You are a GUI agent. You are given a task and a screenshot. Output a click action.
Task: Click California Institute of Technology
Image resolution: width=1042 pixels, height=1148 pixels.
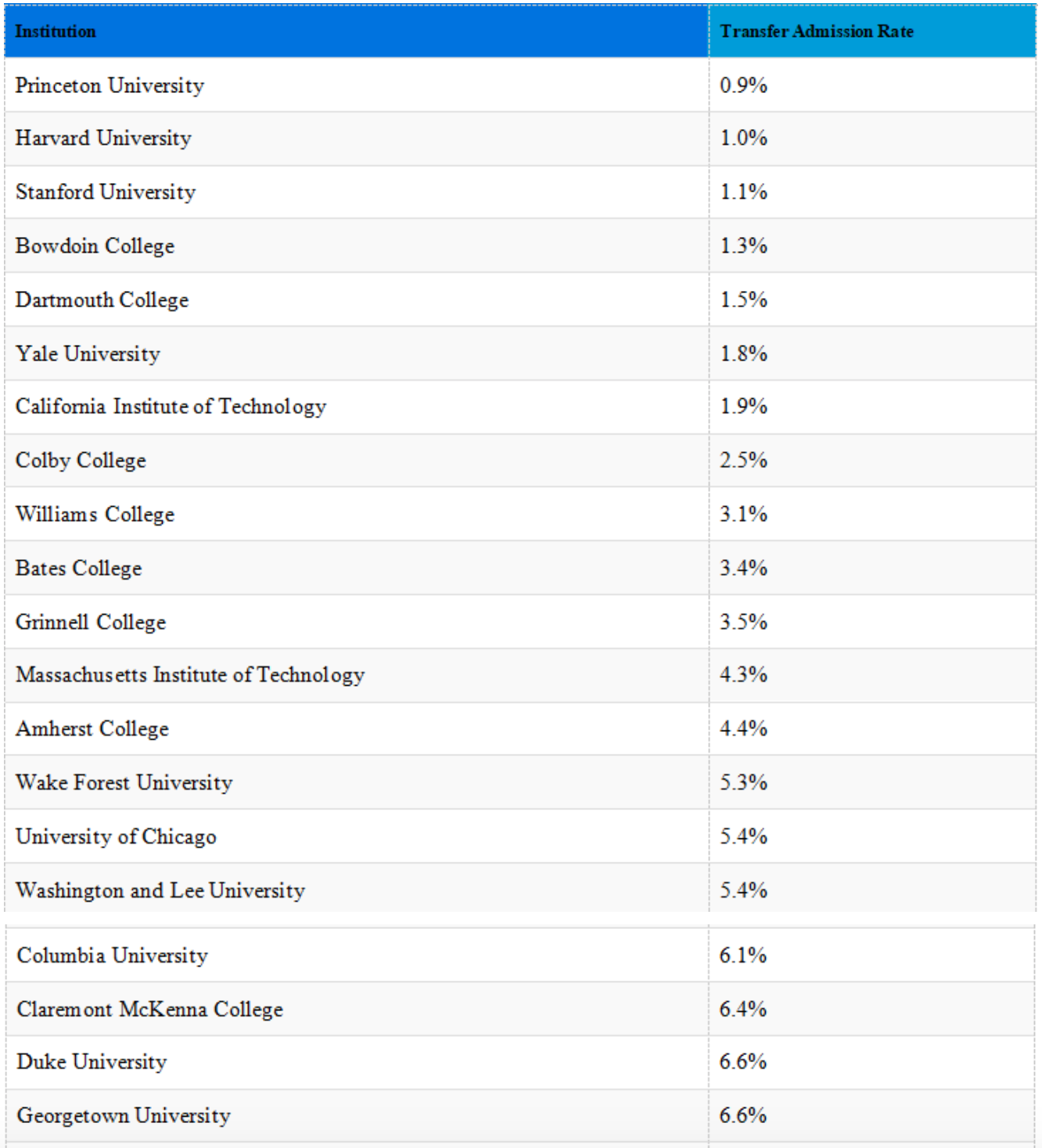click(171, 407)
